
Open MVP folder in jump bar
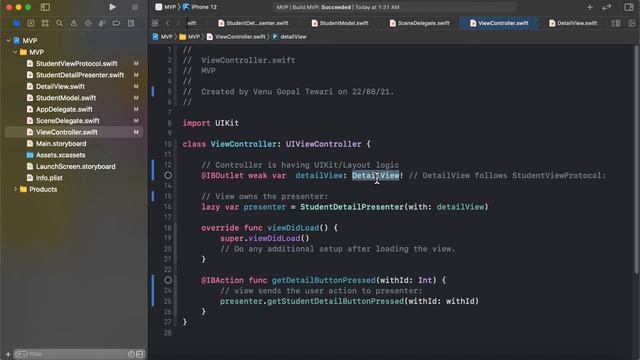tap(190, 37)
